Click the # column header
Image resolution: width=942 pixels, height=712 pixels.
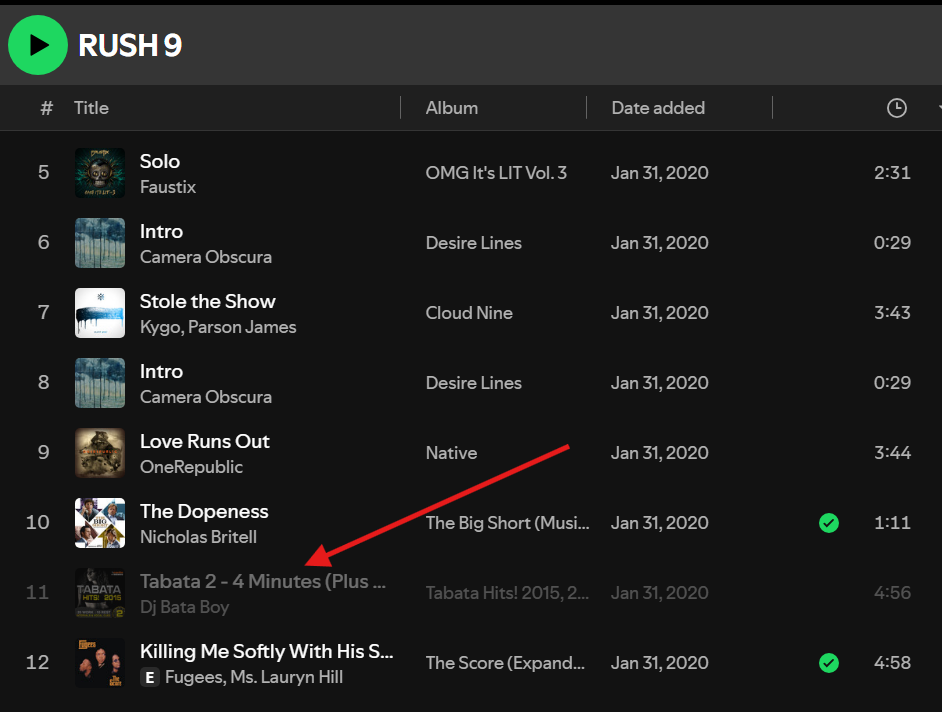click(x=46, y=108)
